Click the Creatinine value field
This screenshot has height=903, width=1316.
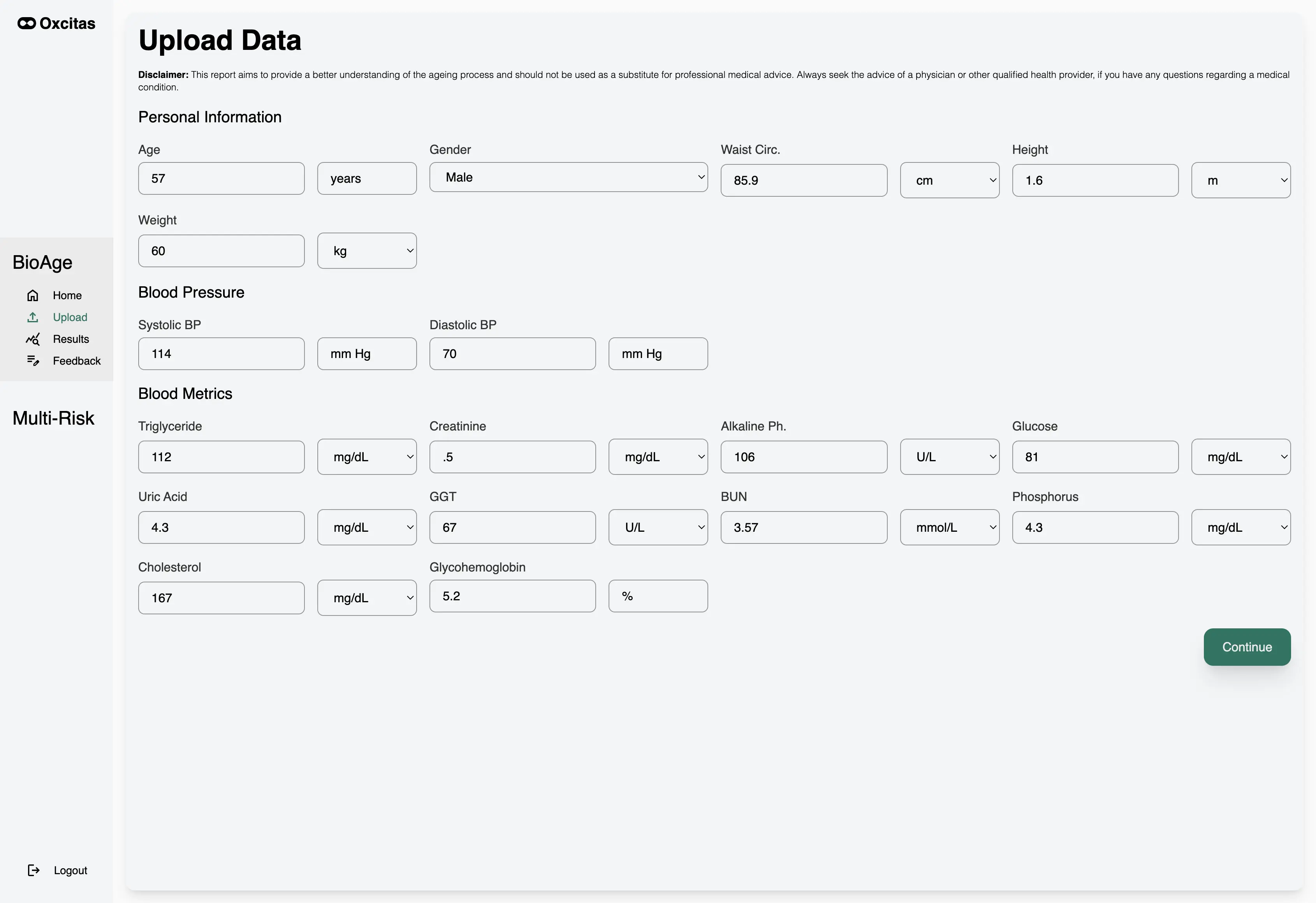pyautogui.click(x=512, y=457)
